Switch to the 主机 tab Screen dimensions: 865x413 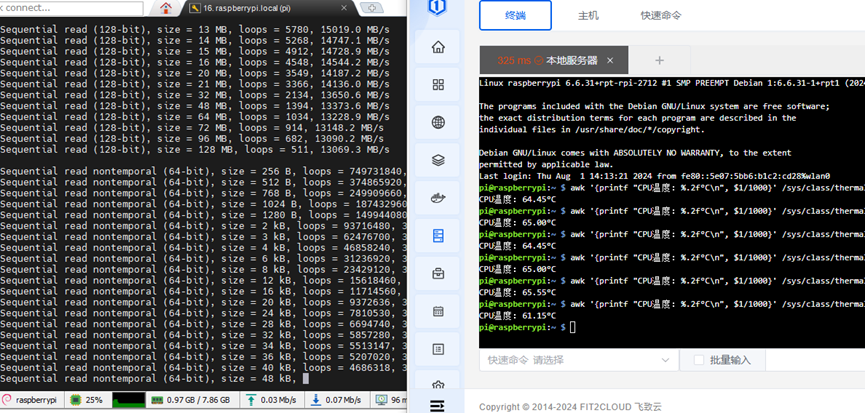tap(588, 15)
